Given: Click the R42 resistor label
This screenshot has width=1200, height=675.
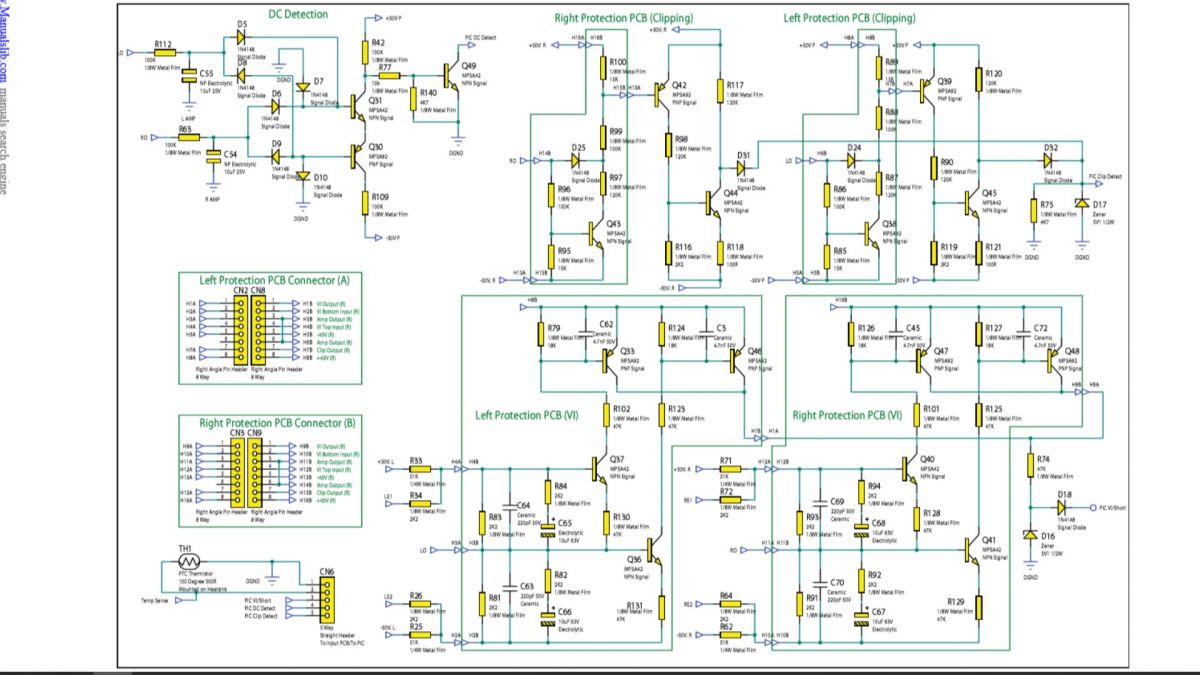Looking at the screenshot, I should click(x=378, y=43).
